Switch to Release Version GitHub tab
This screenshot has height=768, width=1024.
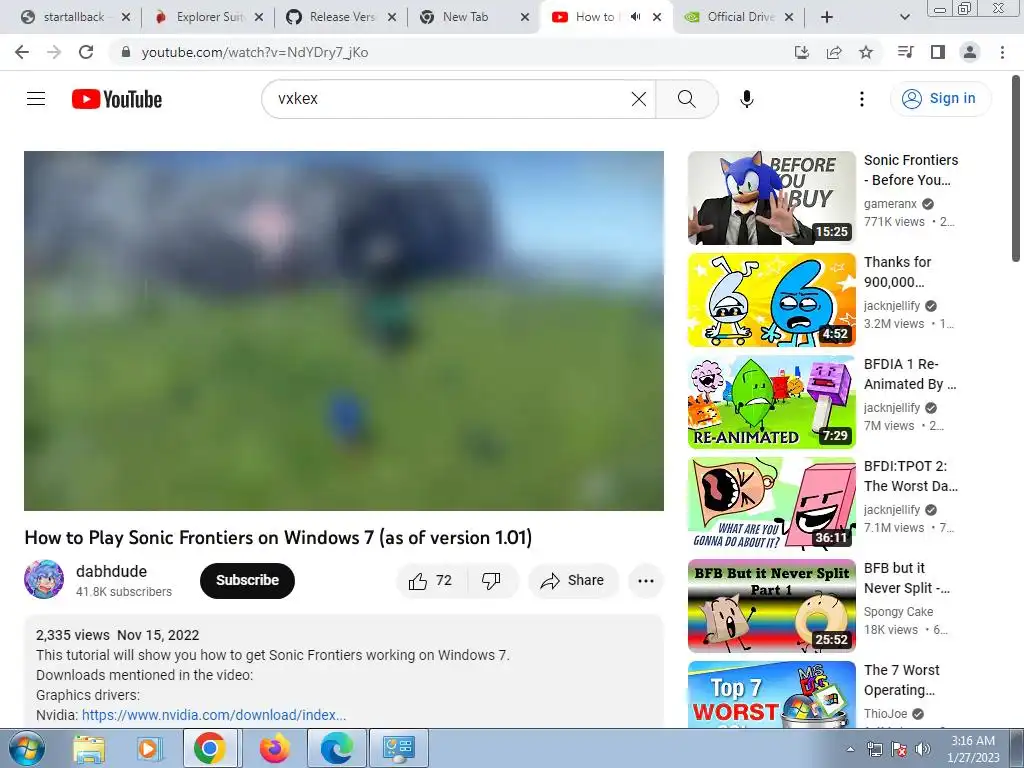(x=340, y=17)
